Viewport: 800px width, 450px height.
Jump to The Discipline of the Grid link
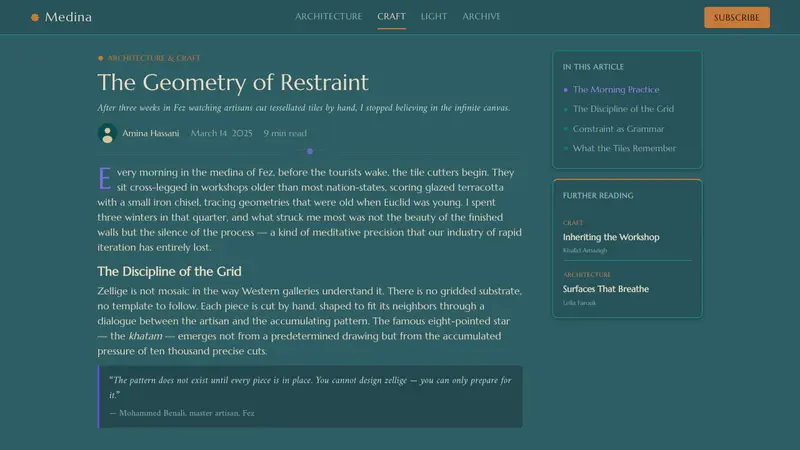(623, 109)
